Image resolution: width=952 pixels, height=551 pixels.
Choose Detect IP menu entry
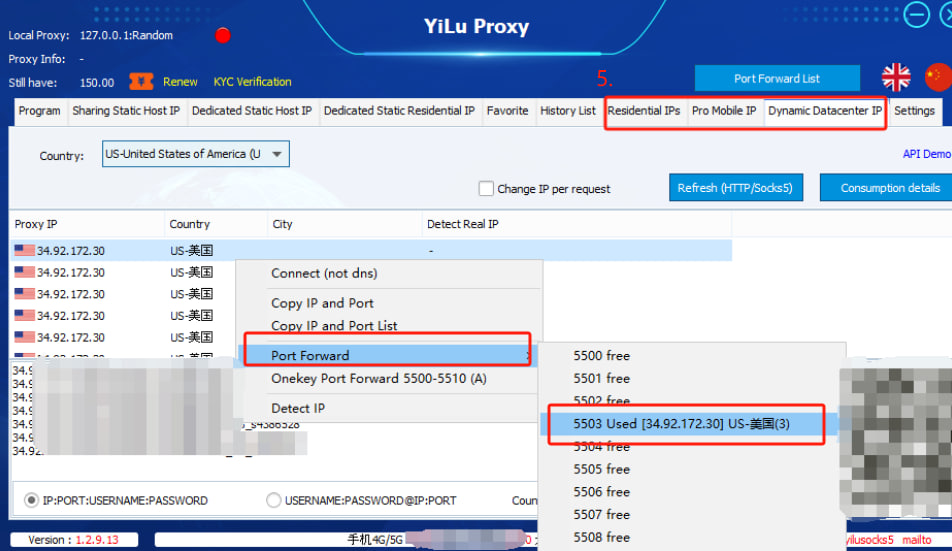click(x=389, y=408)
